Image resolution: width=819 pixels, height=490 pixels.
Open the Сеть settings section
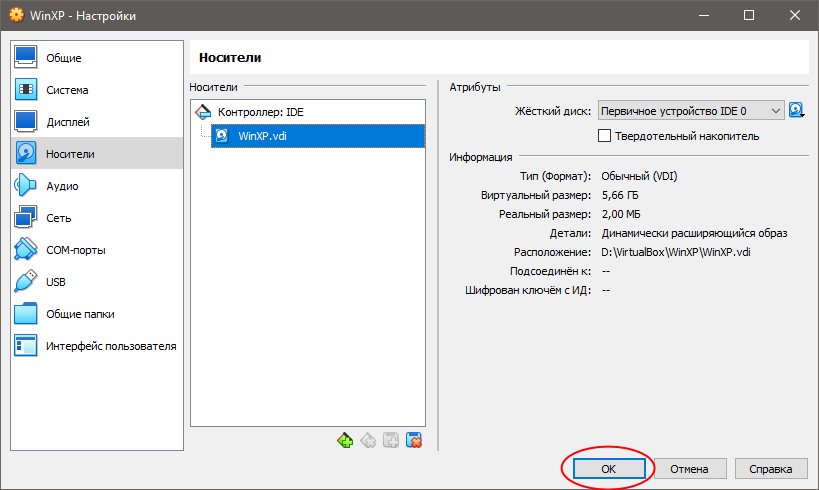click(x=97, y=218)
